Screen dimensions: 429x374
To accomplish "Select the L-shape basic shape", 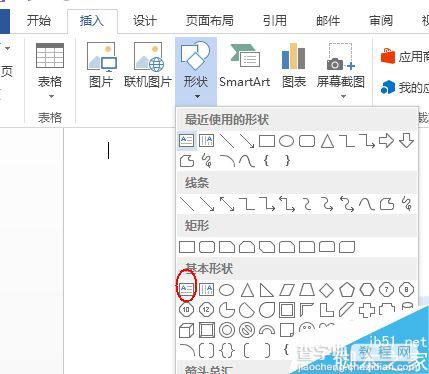I will (327, 310).
